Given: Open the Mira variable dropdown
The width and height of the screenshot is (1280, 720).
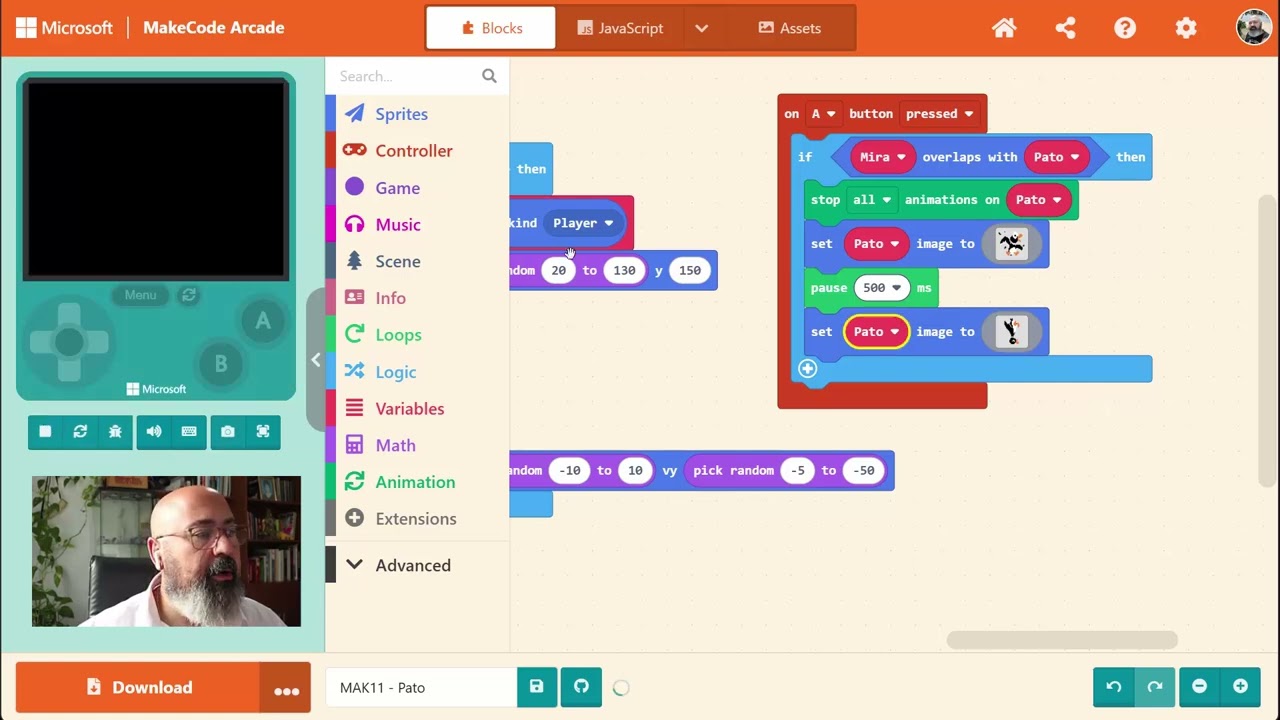Looking at the screenshot, I should (x=882, y=157).
